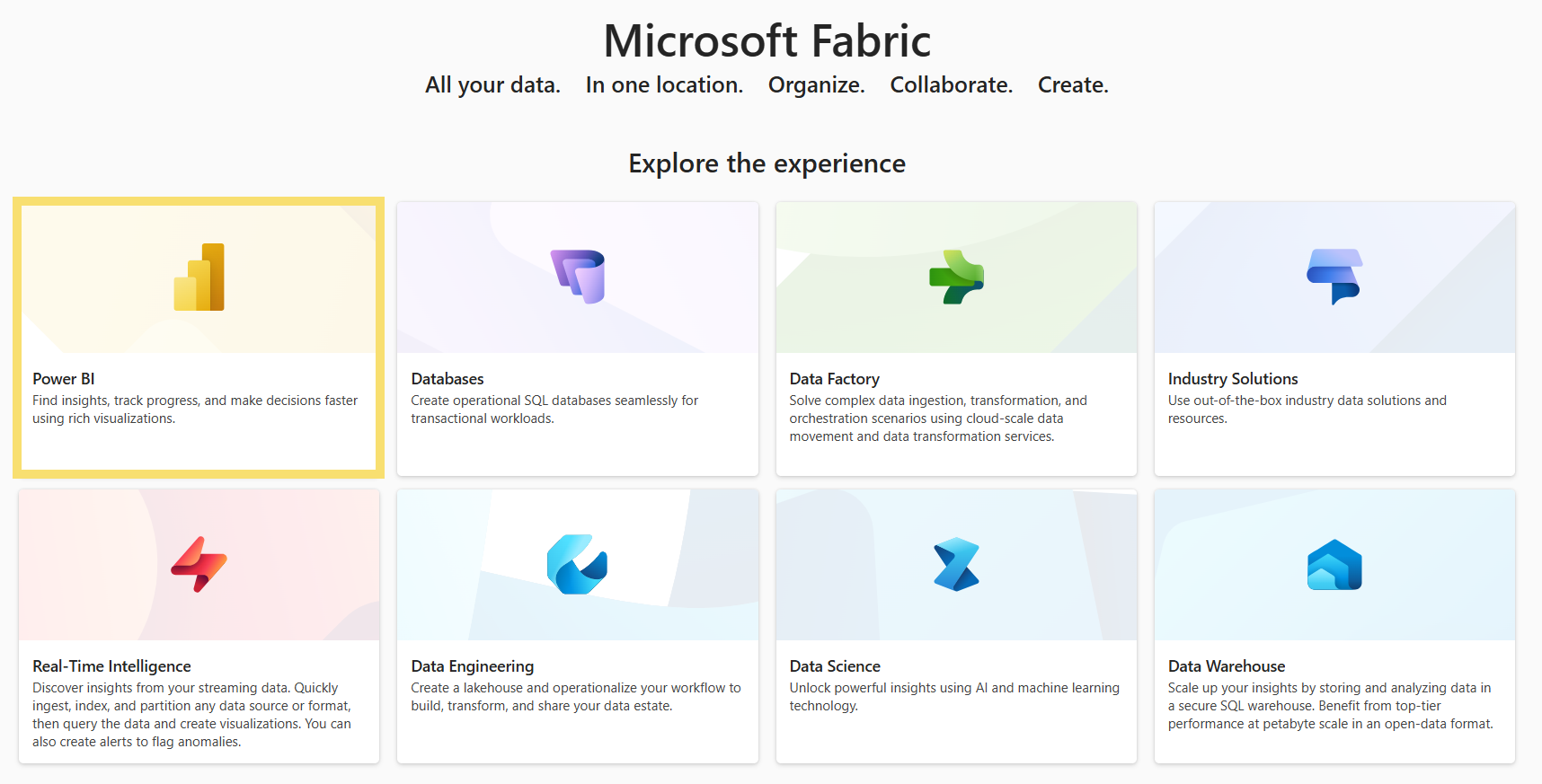Select the Data Engineering lakehouse description

tap(576, 697)
